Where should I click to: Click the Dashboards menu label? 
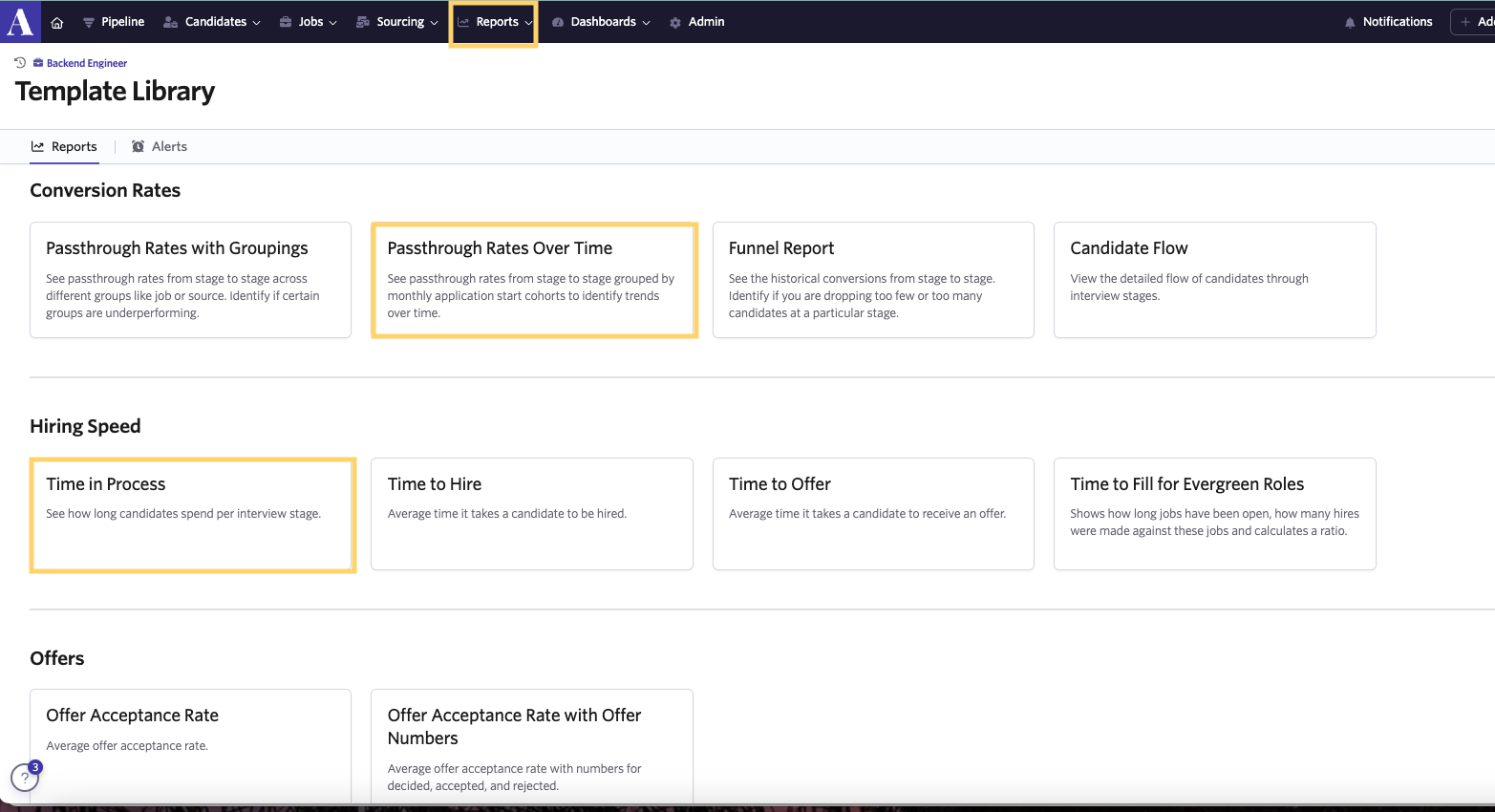604,22
